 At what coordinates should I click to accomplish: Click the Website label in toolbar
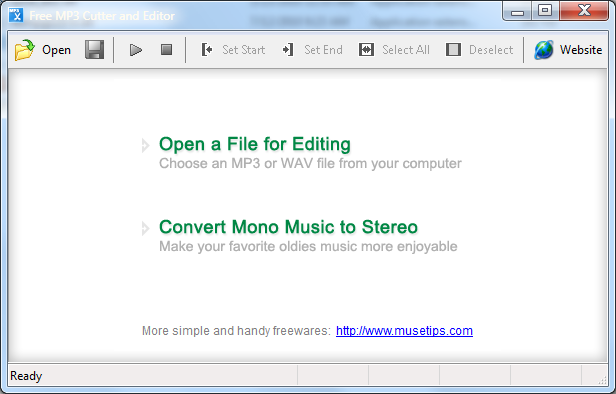pos(581,50)
